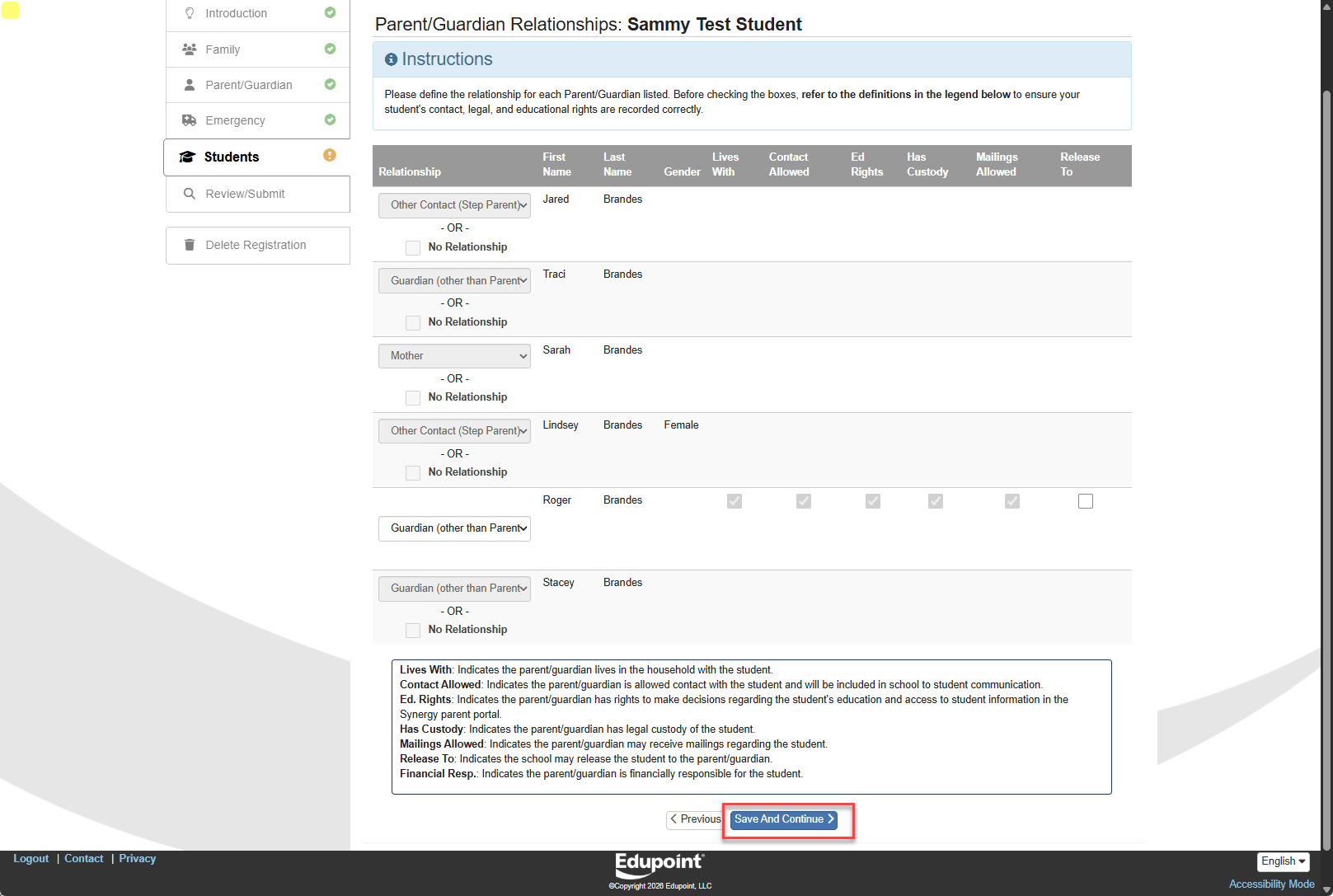Click the green check next to Family

[x=330, y=49]
